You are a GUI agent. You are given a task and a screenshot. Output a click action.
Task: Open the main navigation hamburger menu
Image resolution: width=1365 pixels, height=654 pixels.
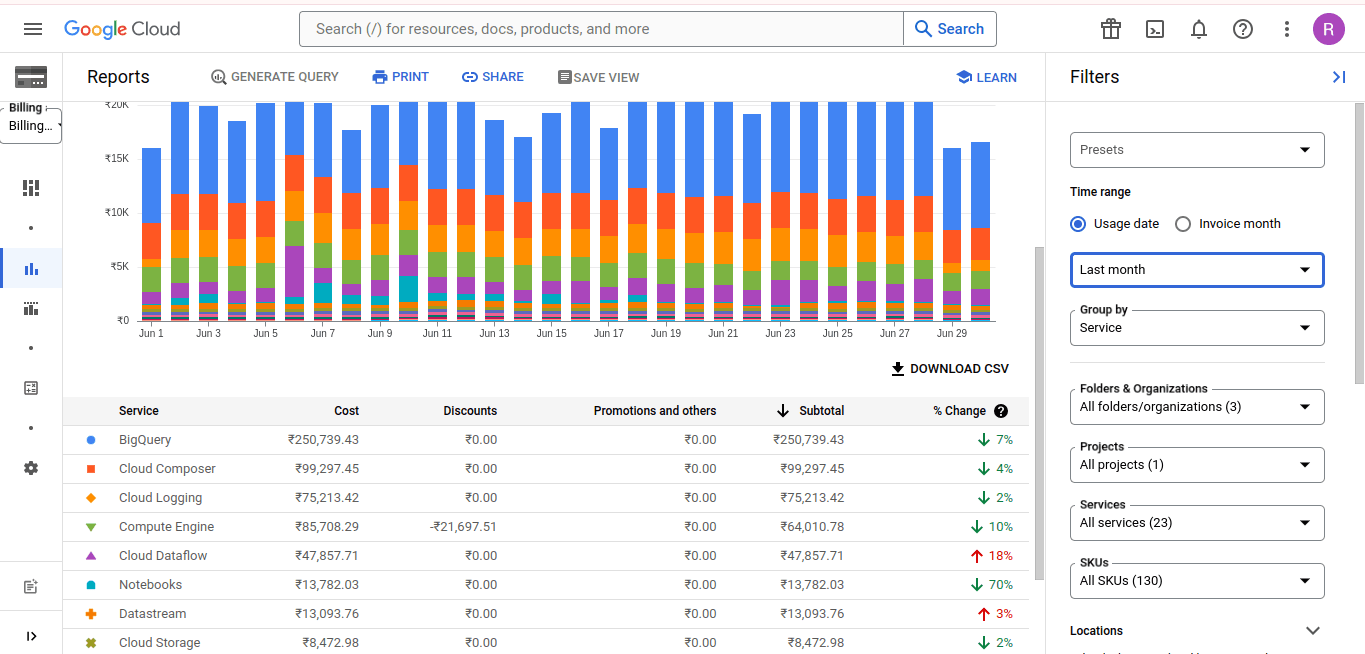pyautogui.click(x=33, y=29)
